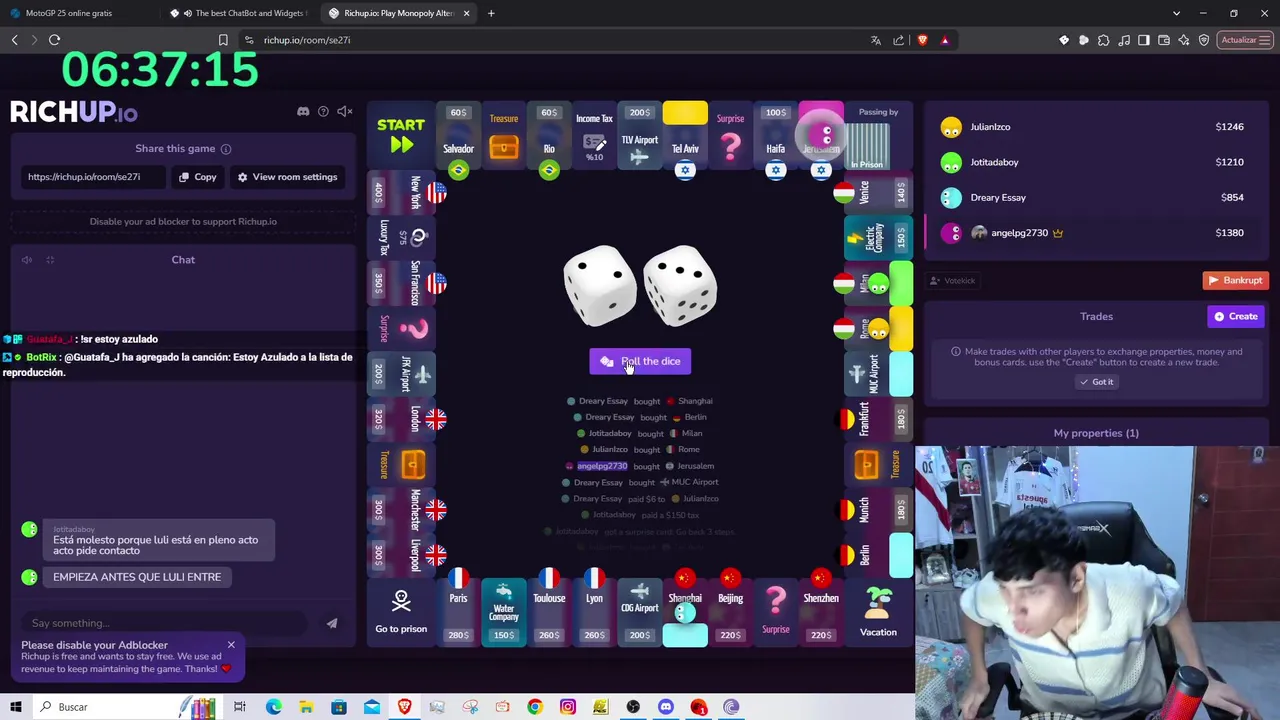Open Microsoft Edge from the taskbar

(x=273, y=707)
